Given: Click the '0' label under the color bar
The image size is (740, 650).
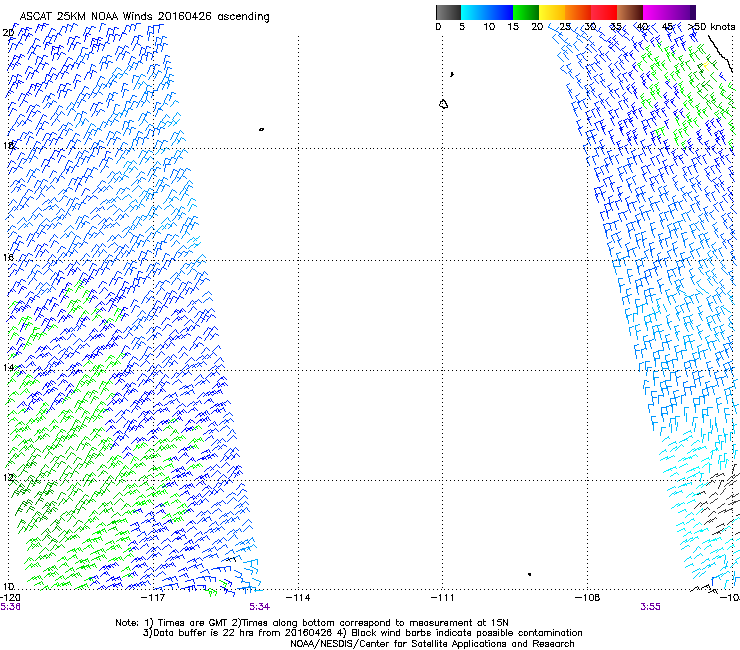Looking at the screenshot, I should tap(438, 27).
